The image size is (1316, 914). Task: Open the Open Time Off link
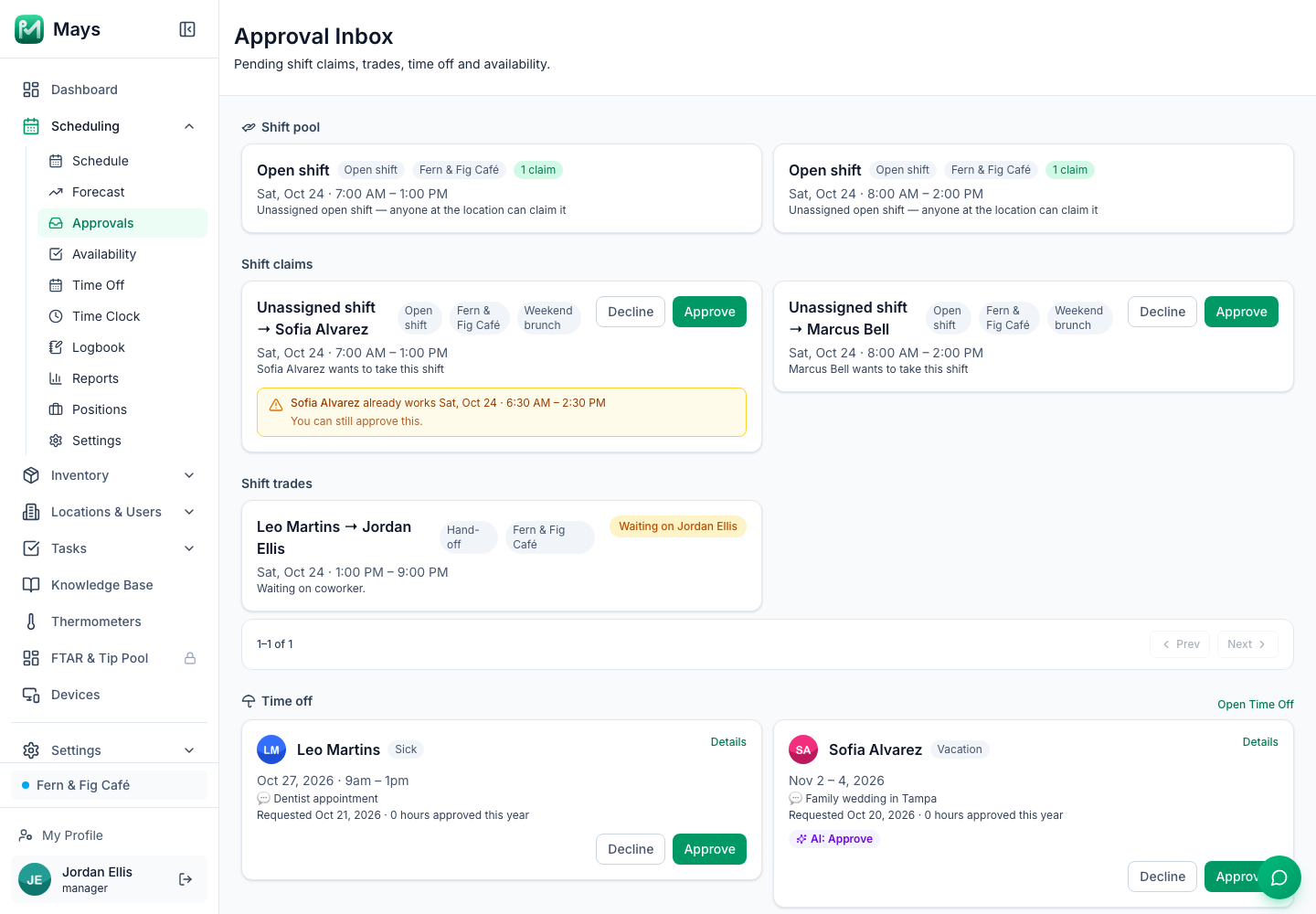1256,705
